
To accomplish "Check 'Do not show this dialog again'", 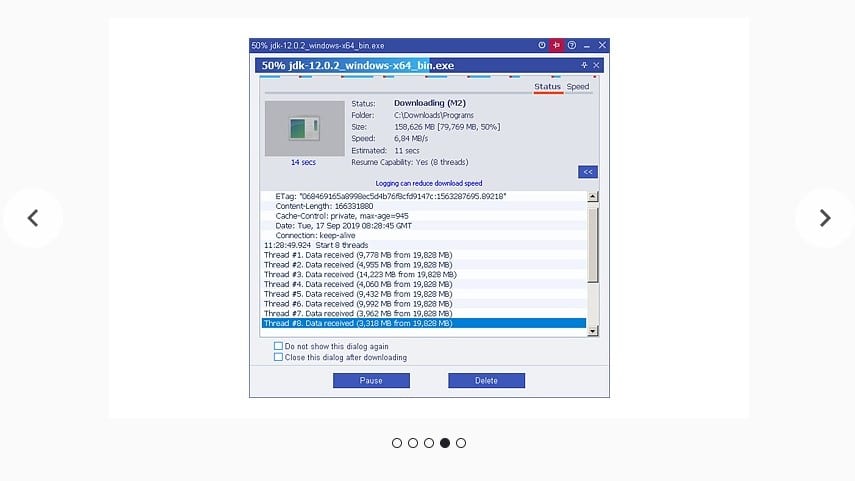I will pos(278,346).
